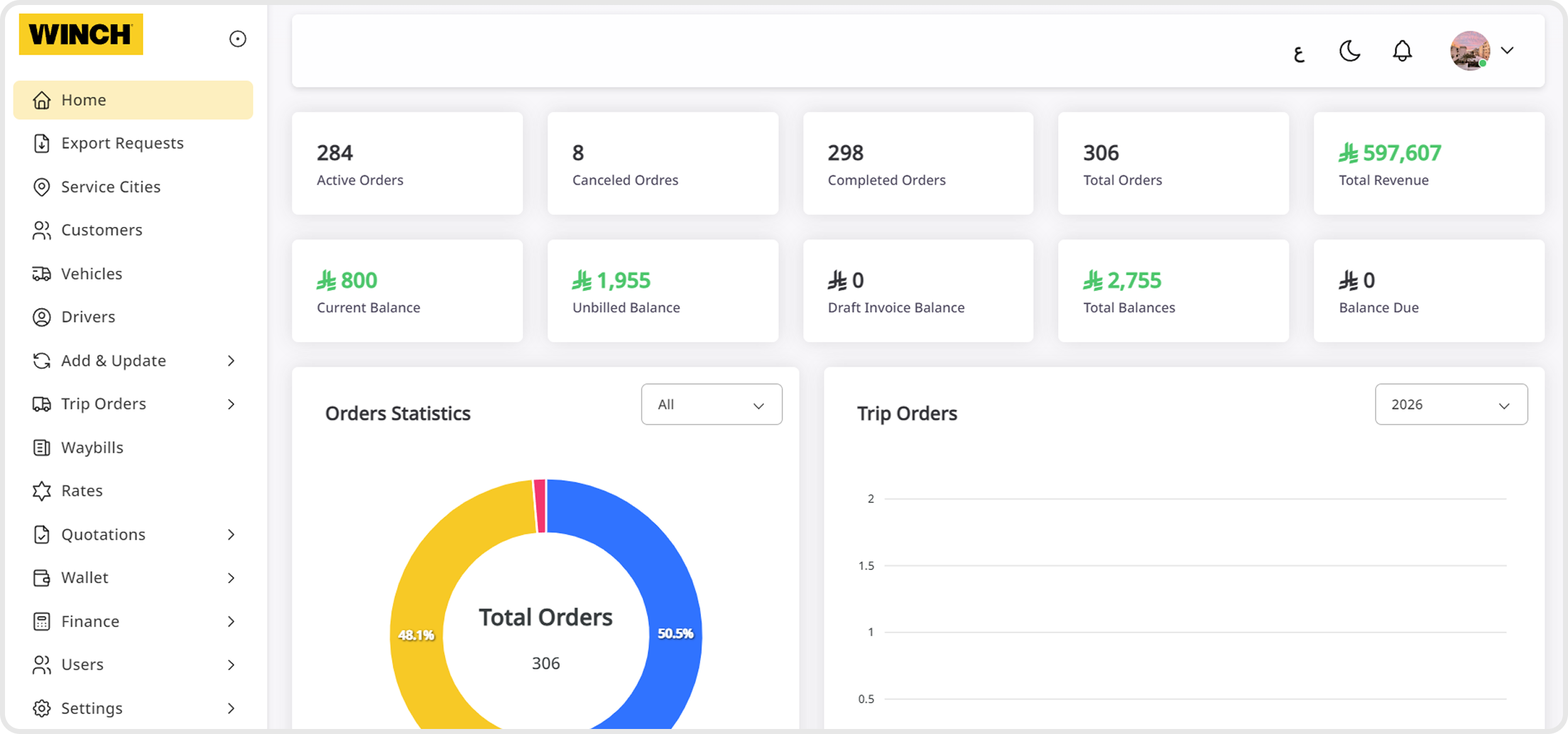Select the Waybills sidebar icon

click(x=41, y=447)
